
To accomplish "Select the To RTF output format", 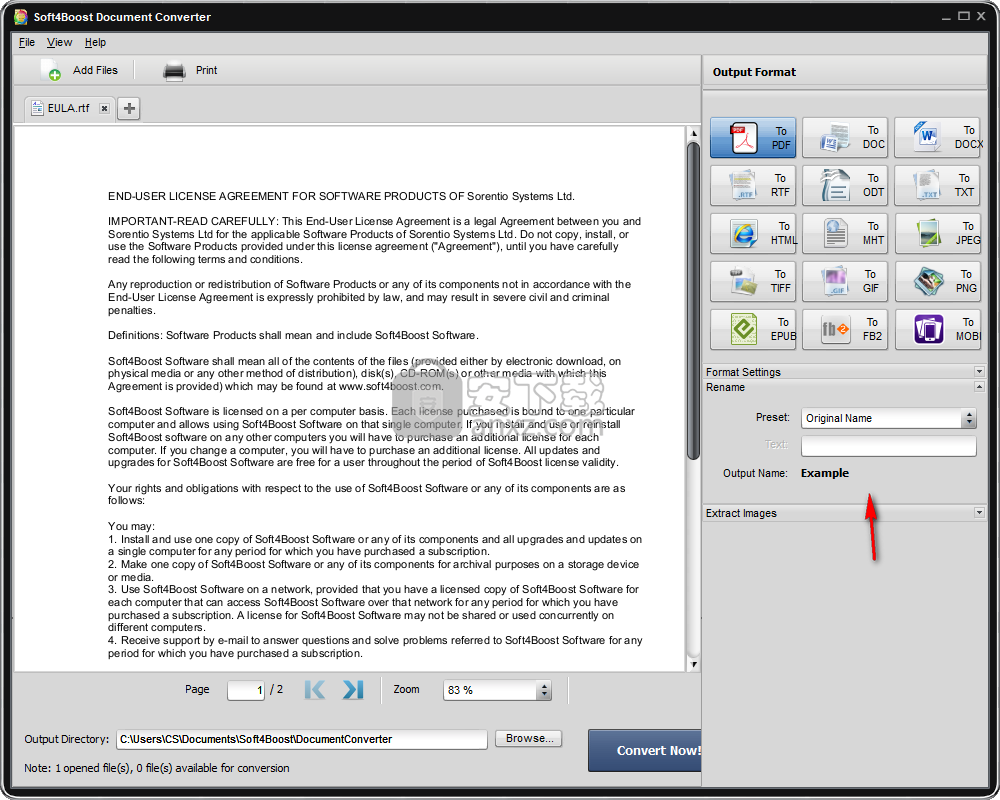I will [x=753, y=186].
